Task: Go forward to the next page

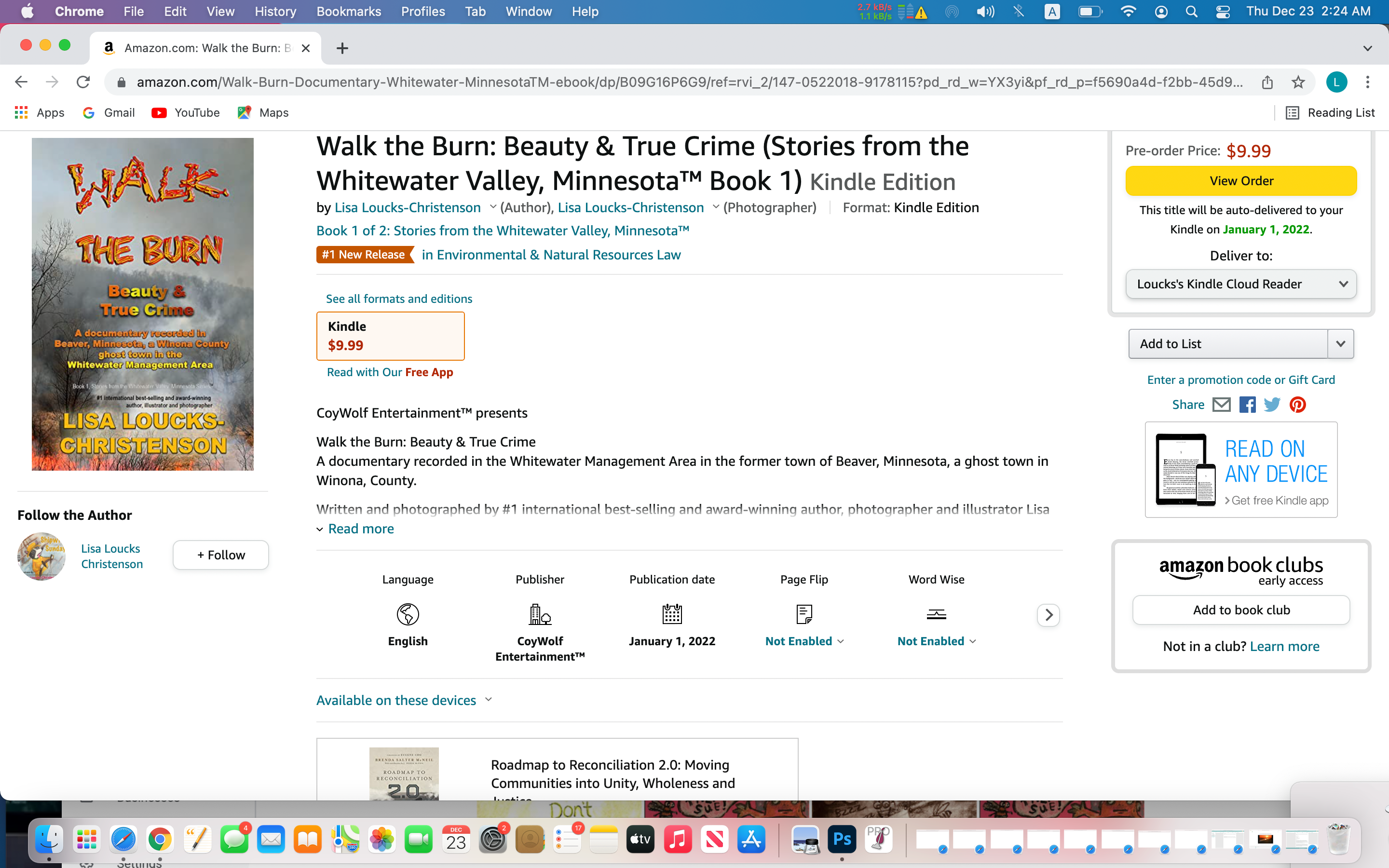Action: (x=52, y=82)
